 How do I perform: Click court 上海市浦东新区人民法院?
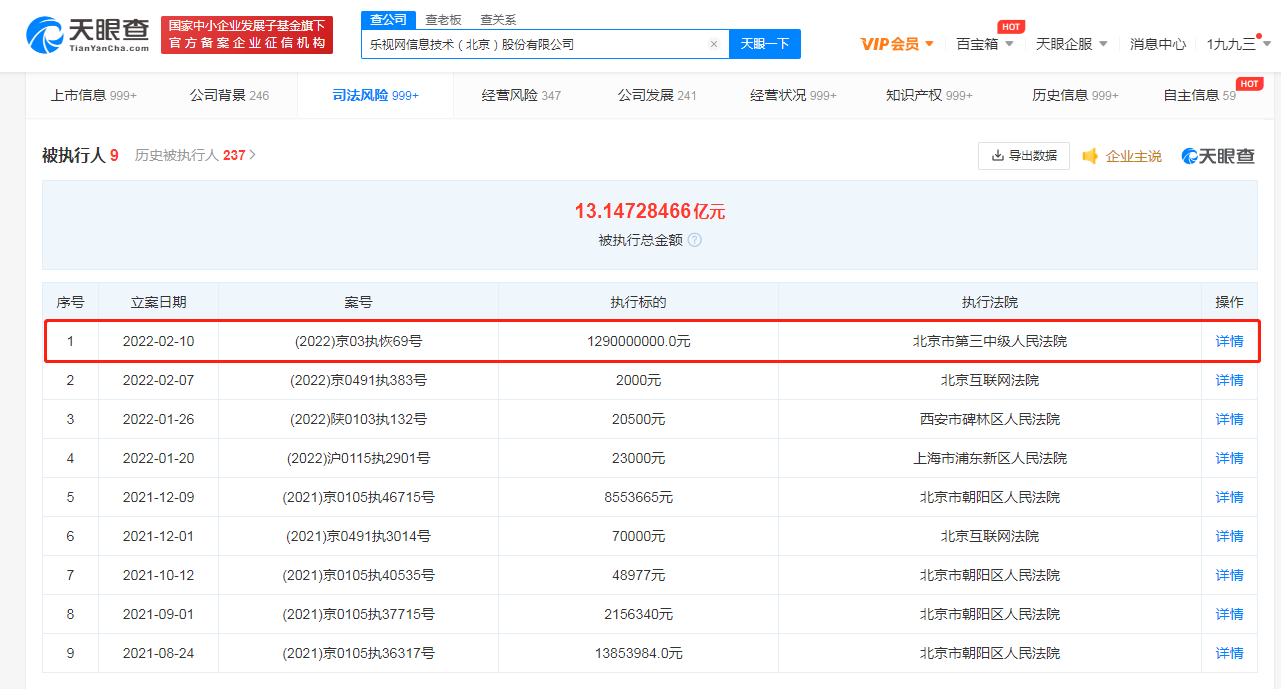pyautogui.click(x=990, y=458)
